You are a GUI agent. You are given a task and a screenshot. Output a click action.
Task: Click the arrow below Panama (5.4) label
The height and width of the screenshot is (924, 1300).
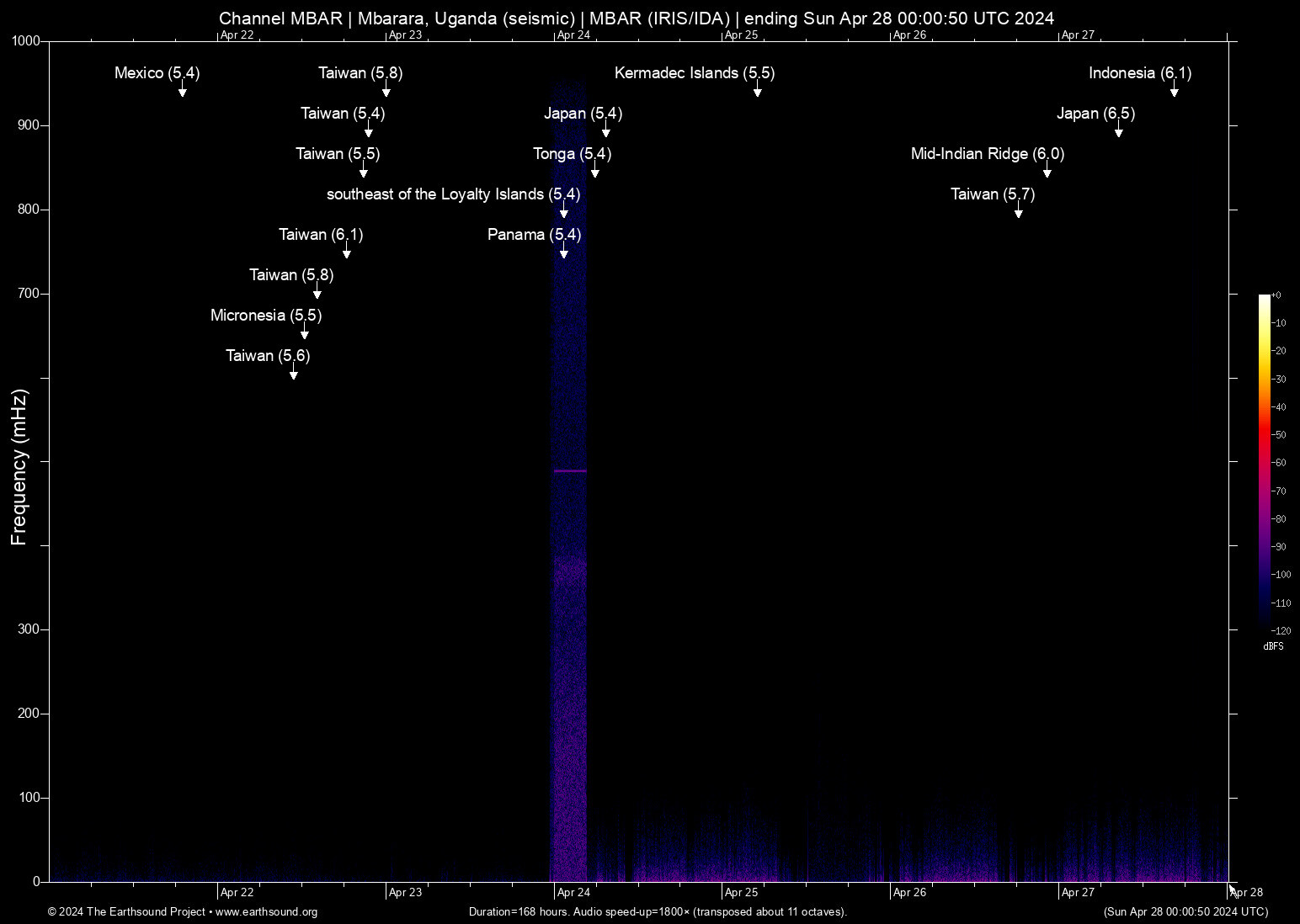pyautogui.click(x=563, y=252)
